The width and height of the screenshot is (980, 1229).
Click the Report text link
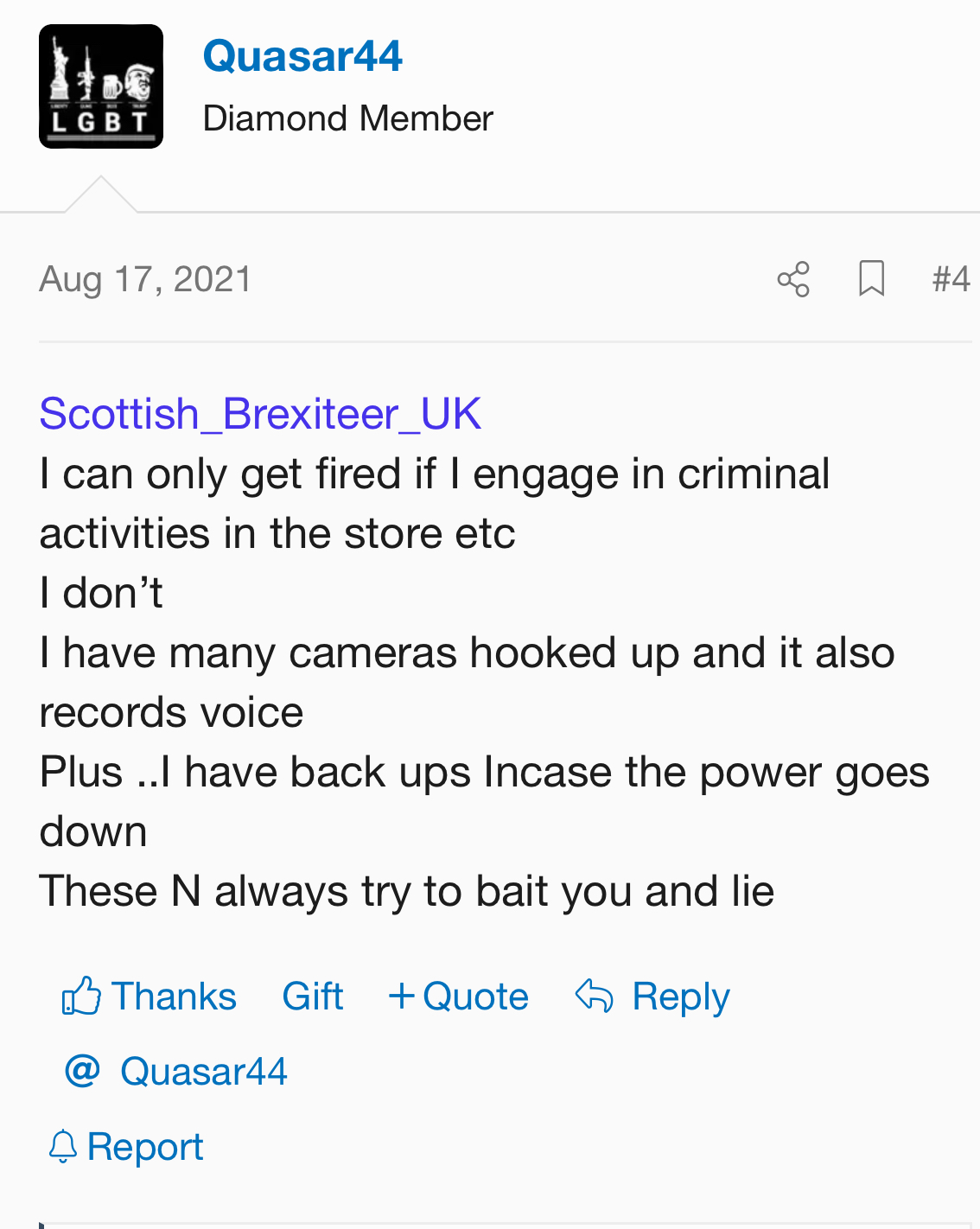145,1147
